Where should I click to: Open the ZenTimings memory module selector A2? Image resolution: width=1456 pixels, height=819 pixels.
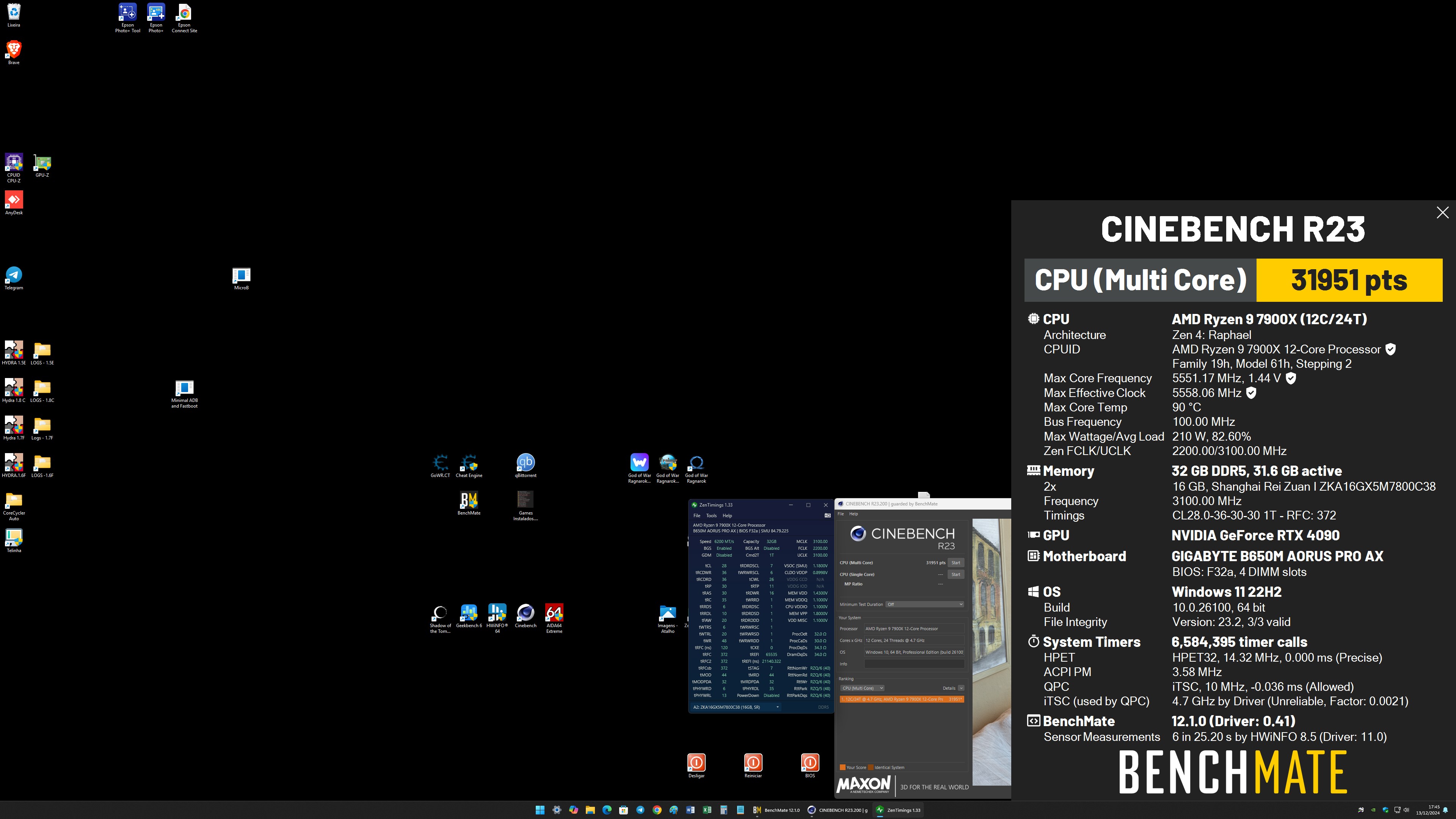coord(736,707)
